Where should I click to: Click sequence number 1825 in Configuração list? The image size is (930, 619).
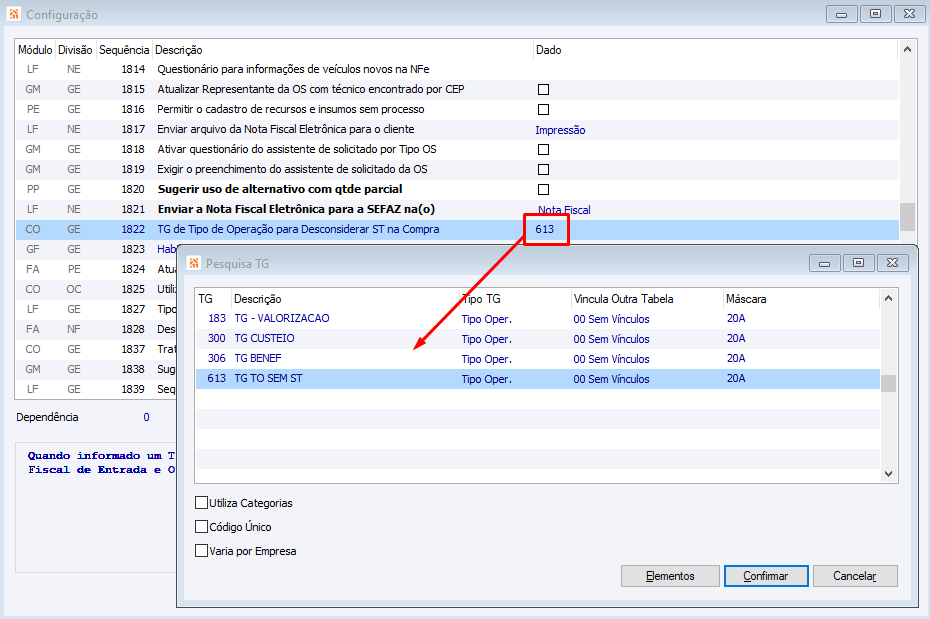133,289
